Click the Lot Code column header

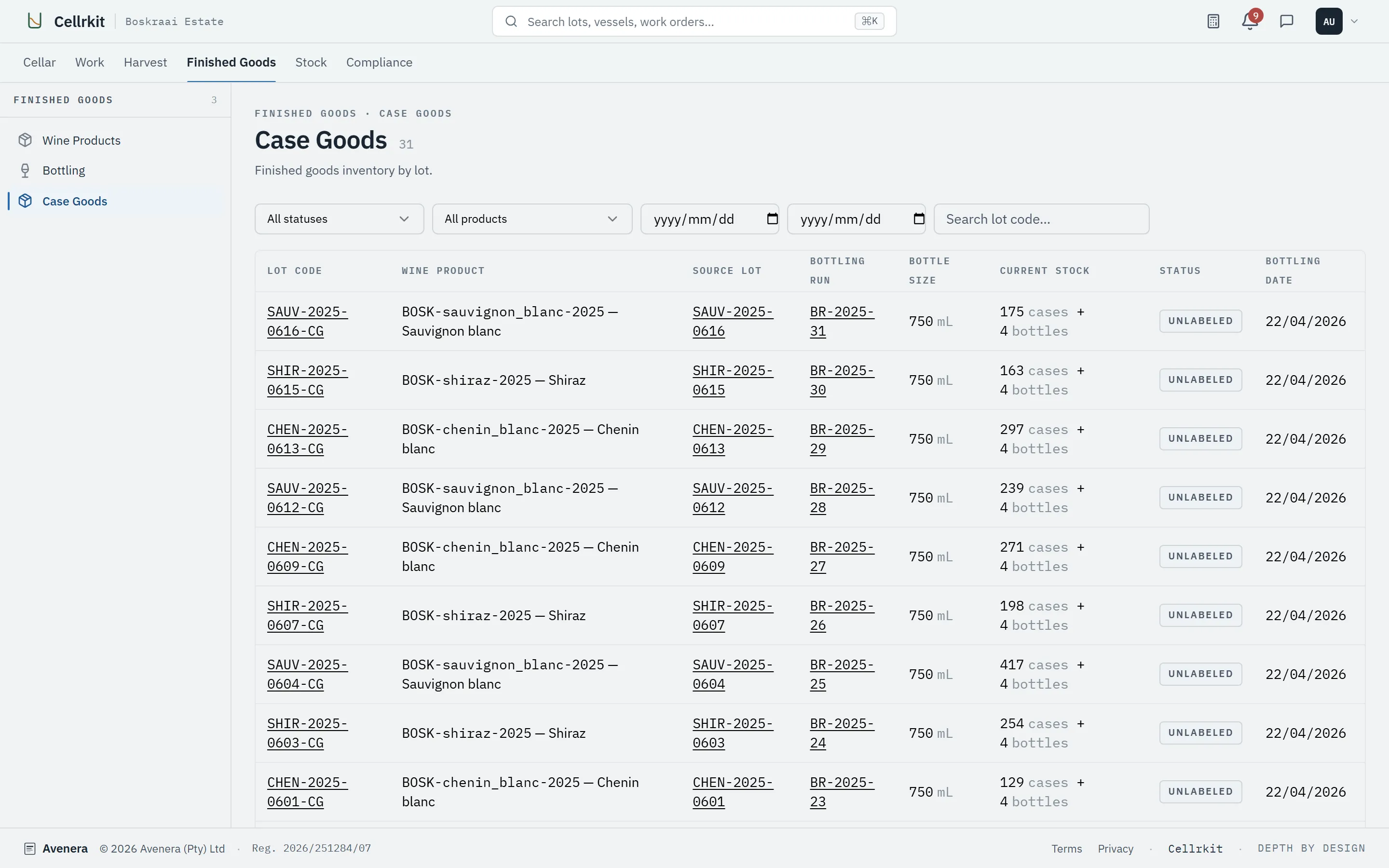pyautogui.click(x=295, y=271)
